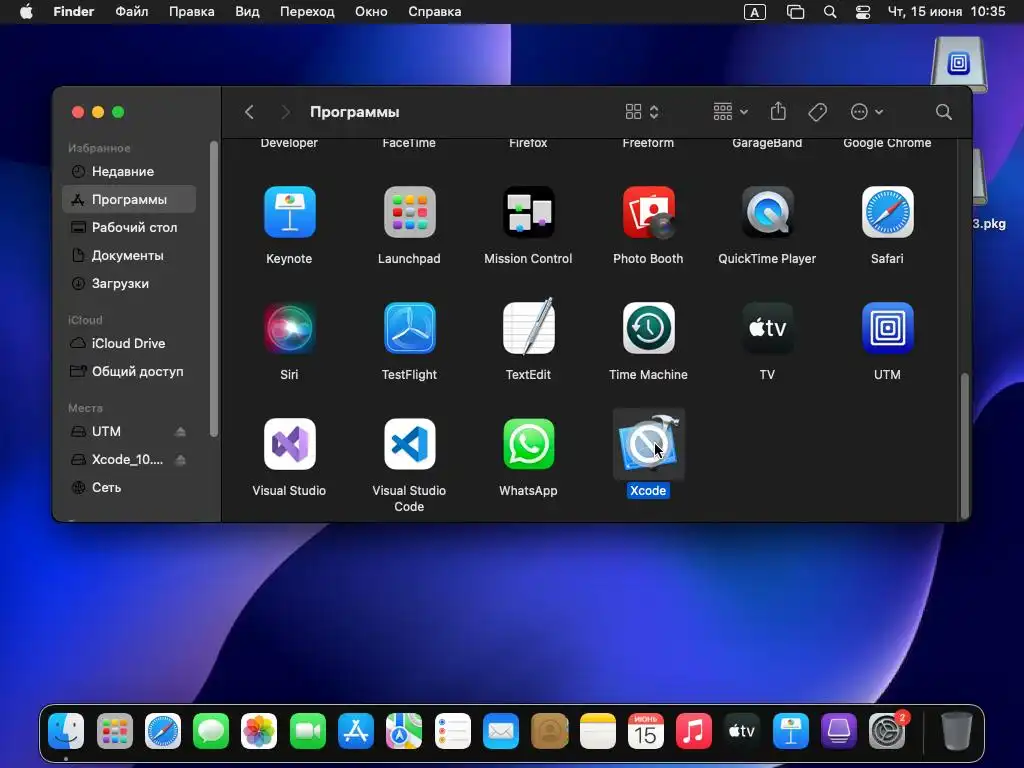Open Calendar from the Dock
Image resolution: width=1024 pixels, height=768 pixels.
646,731
